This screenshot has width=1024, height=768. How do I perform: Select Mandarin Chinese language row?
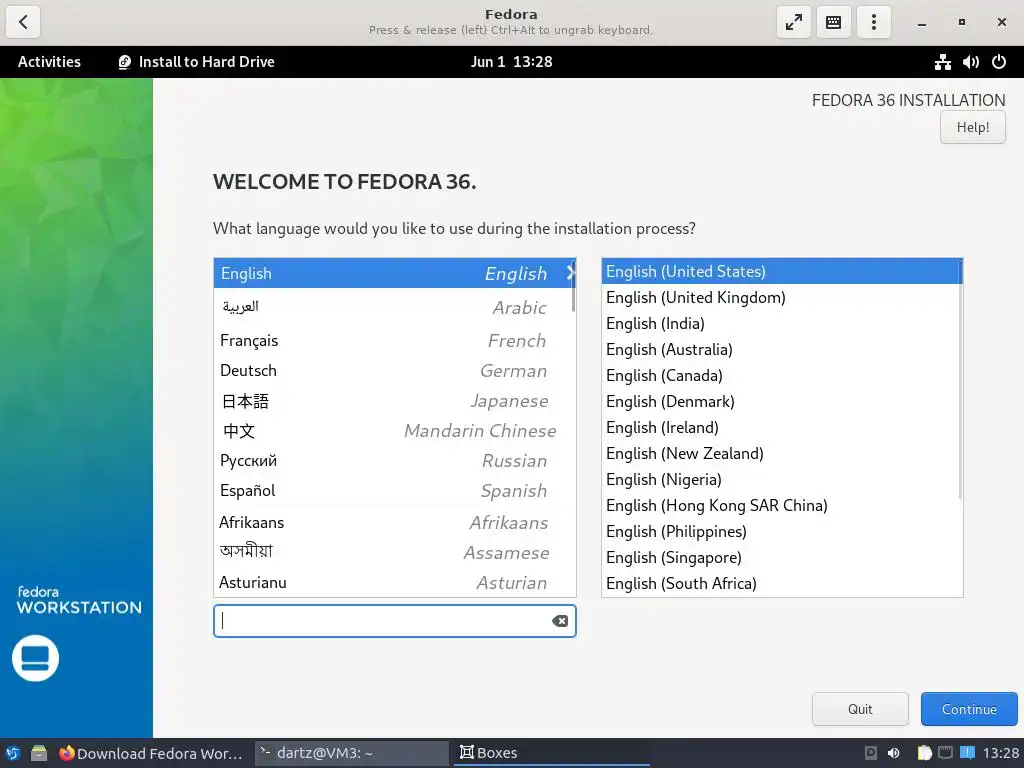click(x=394, y=430)
